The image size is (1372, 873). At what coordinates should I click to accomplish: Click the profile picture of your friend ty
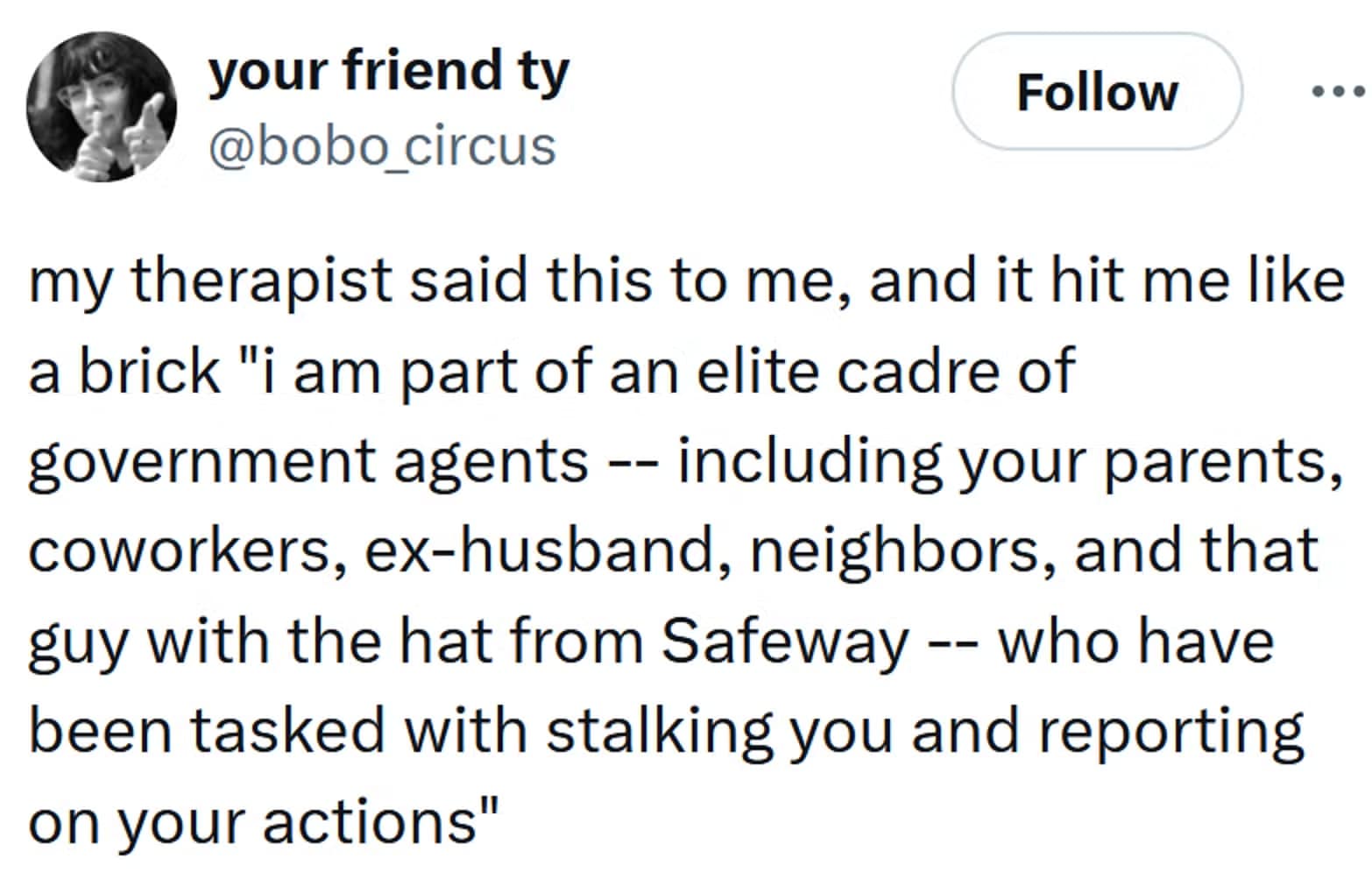click(103, 105)
